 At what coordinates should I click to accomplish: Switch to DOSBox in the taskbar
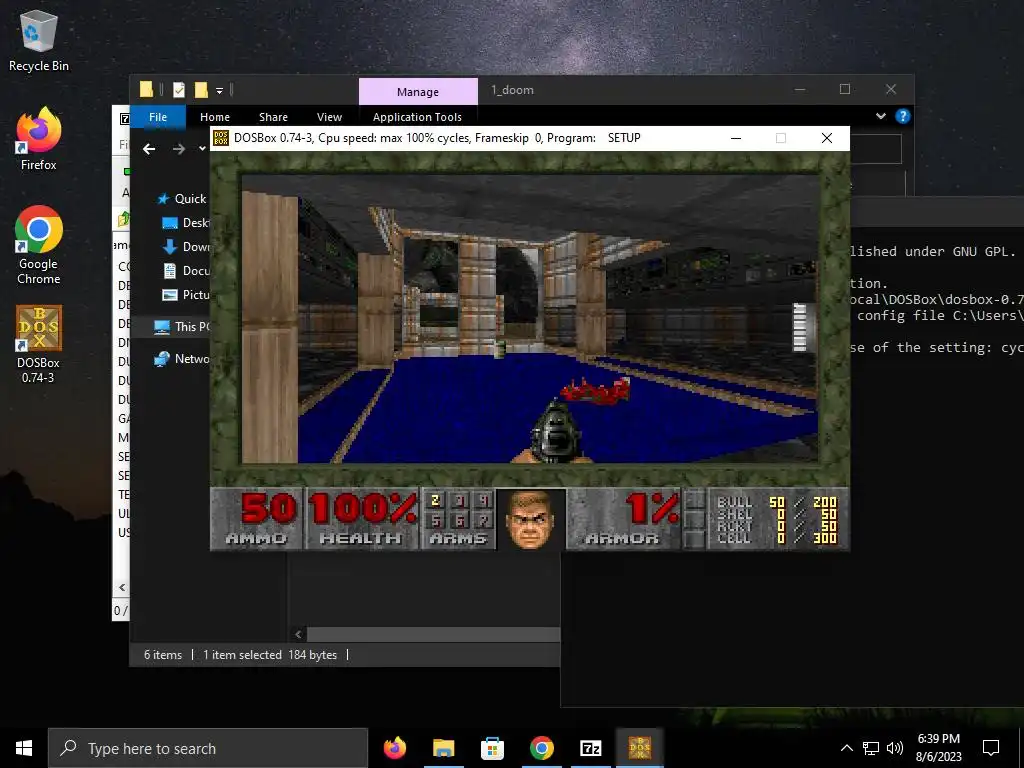point(639,748)
